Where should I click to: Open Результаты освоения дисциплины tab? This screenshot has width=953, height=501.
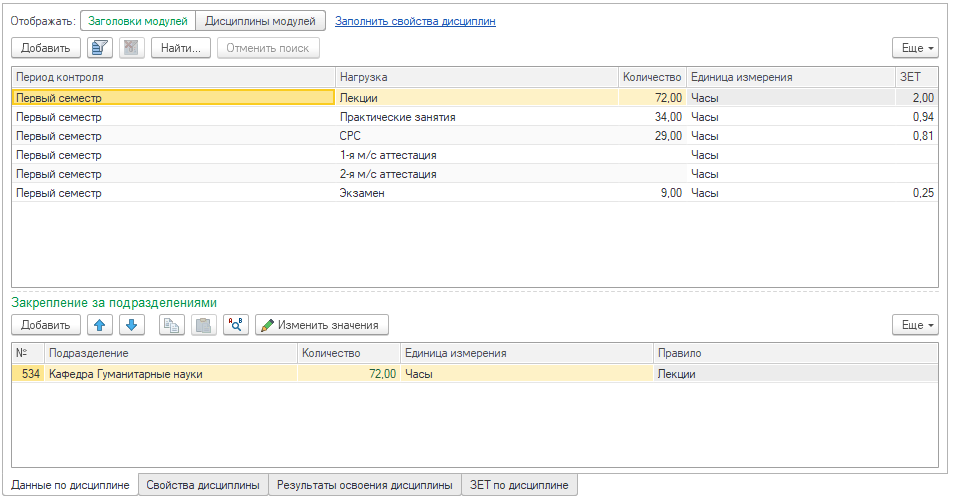tap(365, 485)
